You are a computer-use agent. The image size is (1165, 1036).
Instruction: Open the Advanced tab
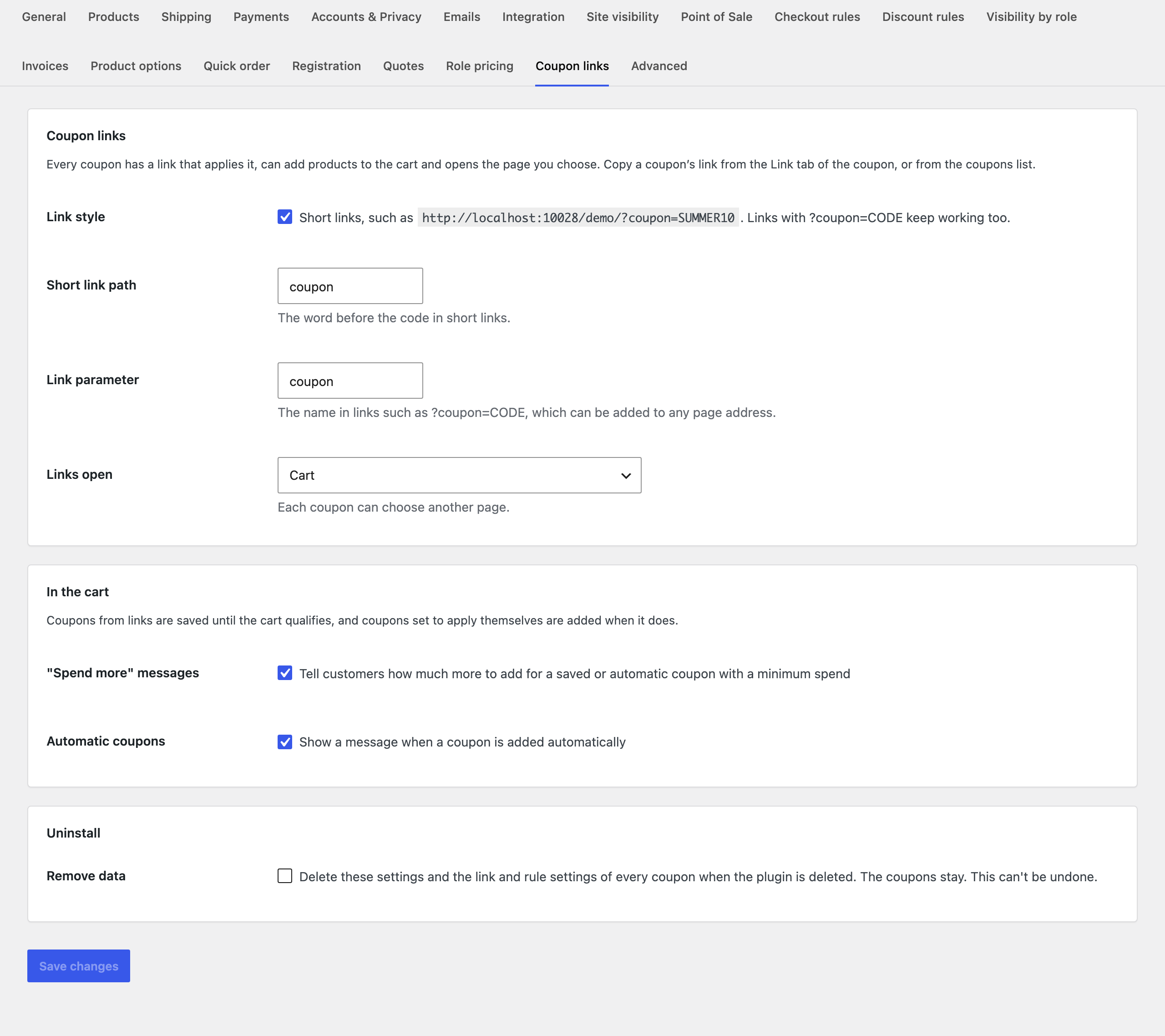[x=659, y=66]
